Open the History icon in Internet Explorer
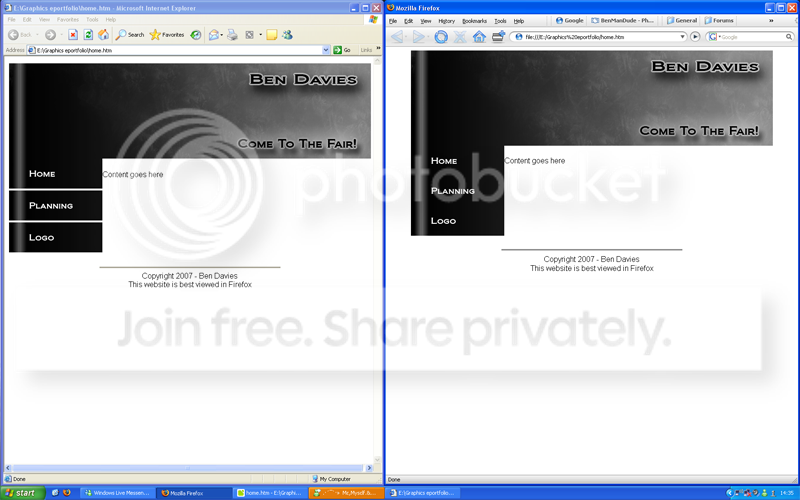 pos(196,35)
